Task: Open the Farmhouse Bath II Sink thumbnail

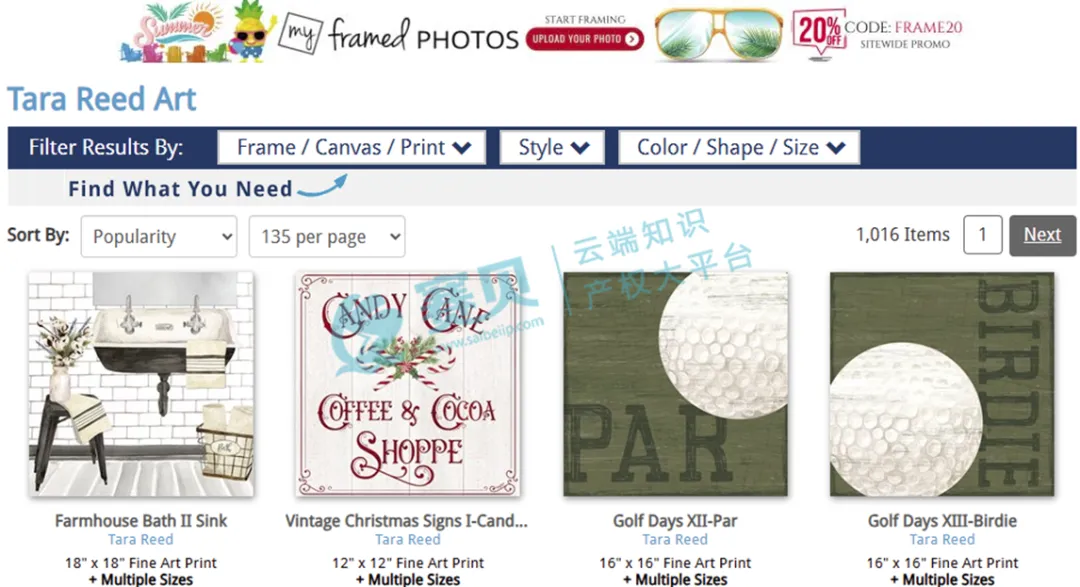Action: click(x=141, y=384)
